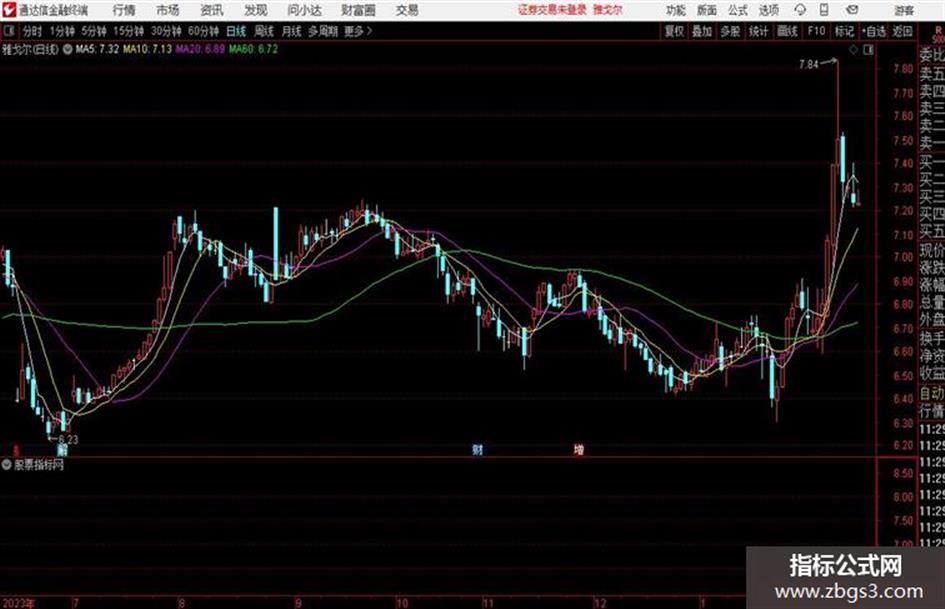Switch to the 5分钟 period tab
Screen dimensions: 945x609
(x=94, y=31)
